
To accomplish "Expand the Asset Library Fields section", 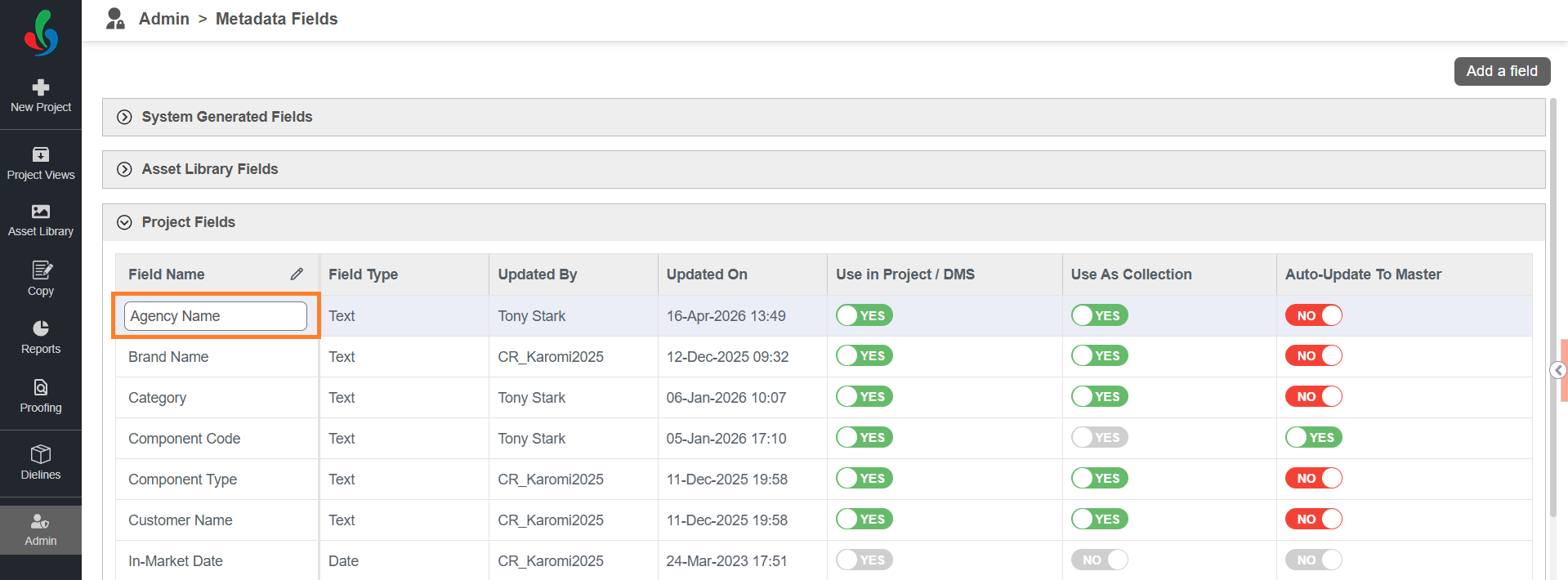I will [124, 169].
